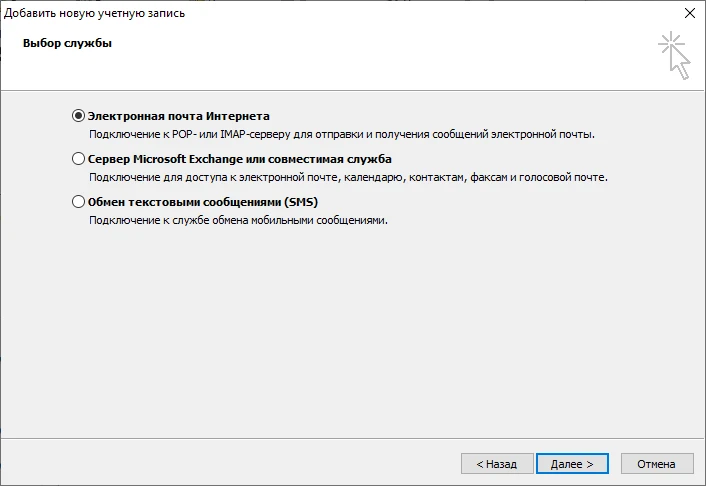Viewport: 706px width, 486px height.
Task: Click the службе обмена мобильными сообщениями description
Action: [x=237, y=220]
